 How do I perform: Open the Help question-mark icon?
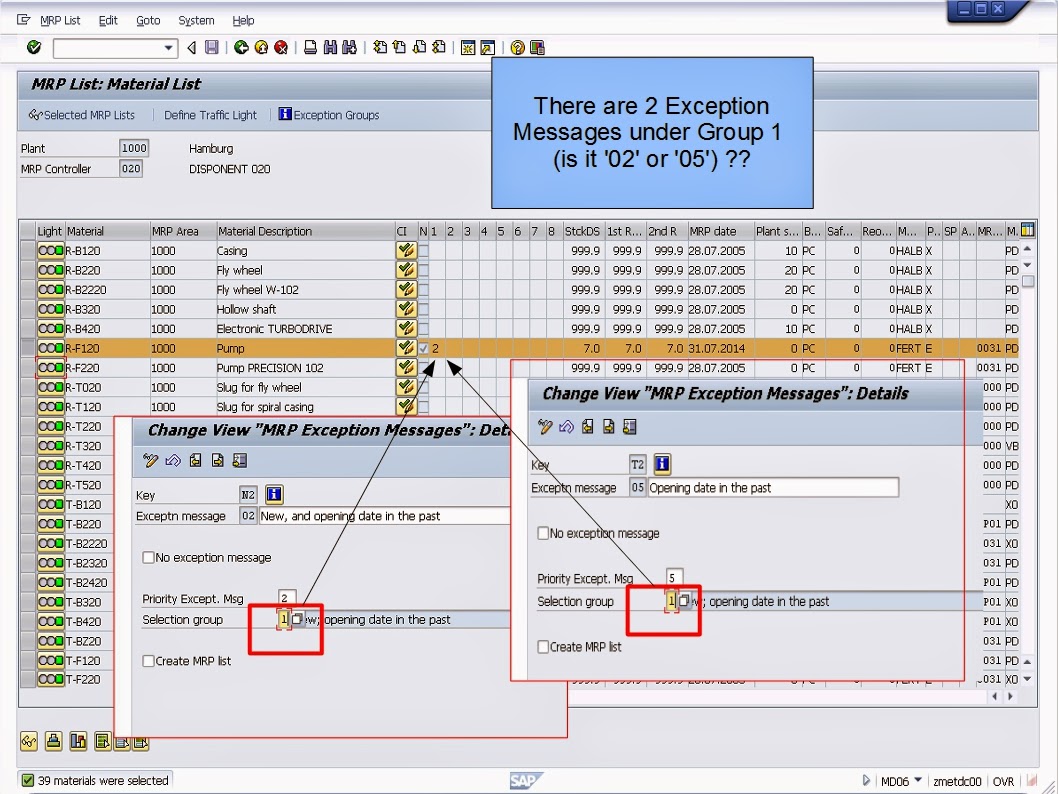[518, 47]
